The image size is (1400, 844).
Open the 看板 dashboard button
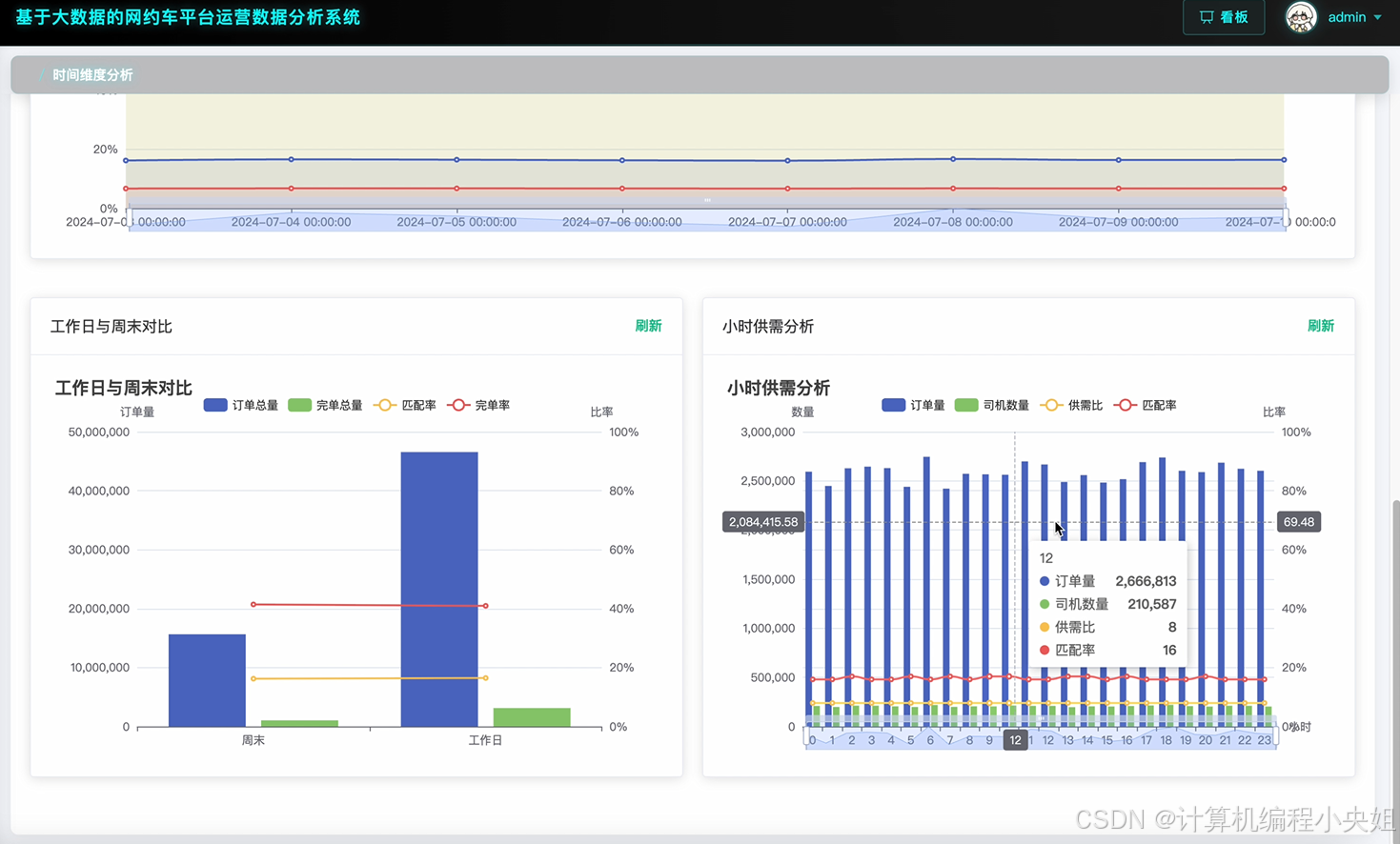(x=1224, y=17)
